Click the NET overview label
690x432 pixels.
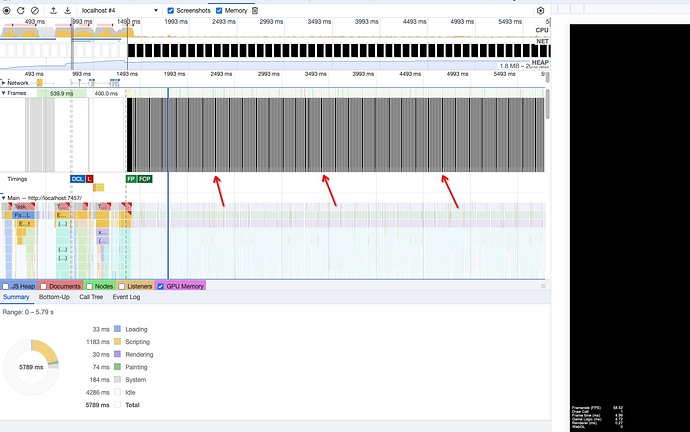click(x=542, y=41)
